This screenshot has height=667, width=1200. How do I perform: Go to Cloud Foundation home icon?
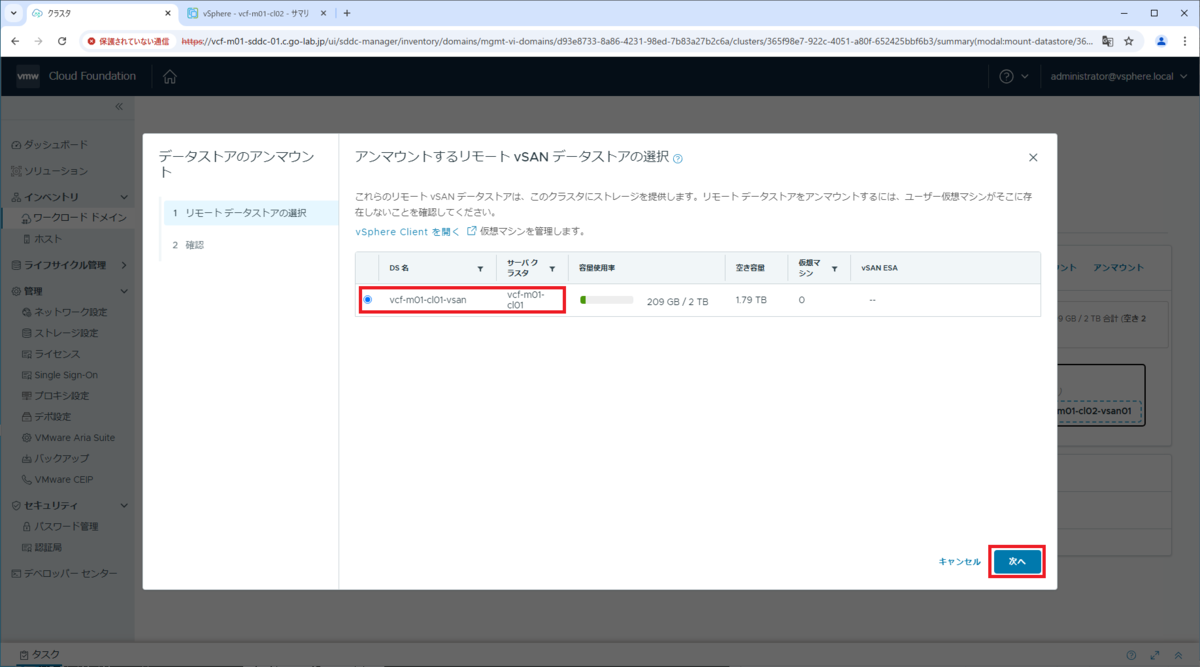point(170,77)
